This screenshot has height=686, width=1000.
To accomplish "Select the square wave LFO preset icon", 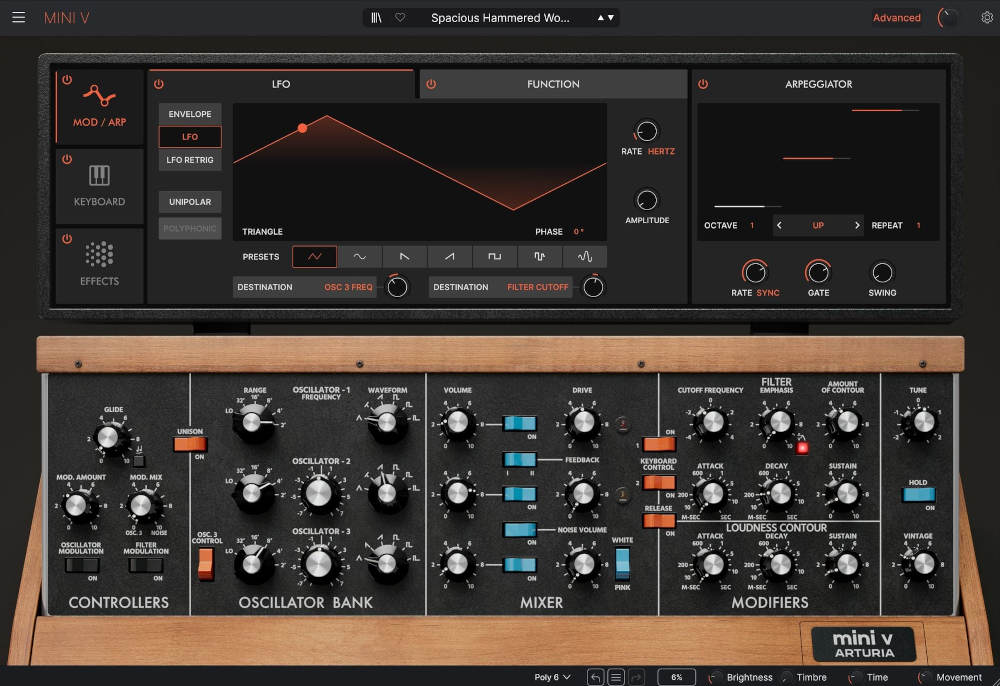I will tap(494, 256).
